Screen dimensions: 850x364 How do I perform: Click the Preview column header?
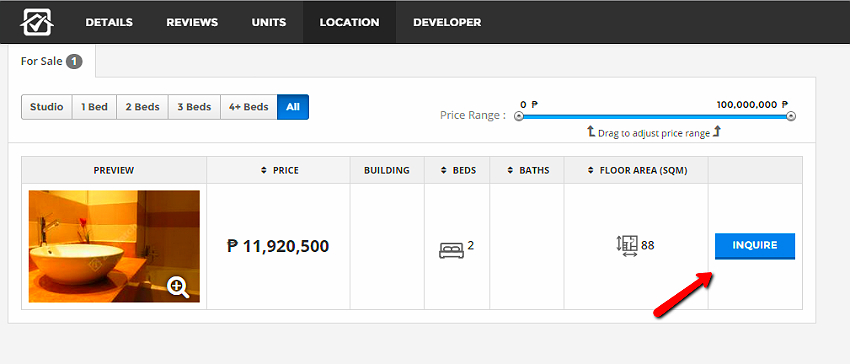click(114, 170)
